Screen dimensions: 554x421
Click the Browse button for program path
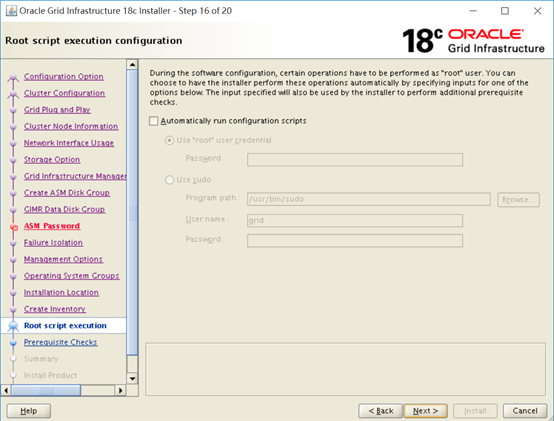point(518,200)
